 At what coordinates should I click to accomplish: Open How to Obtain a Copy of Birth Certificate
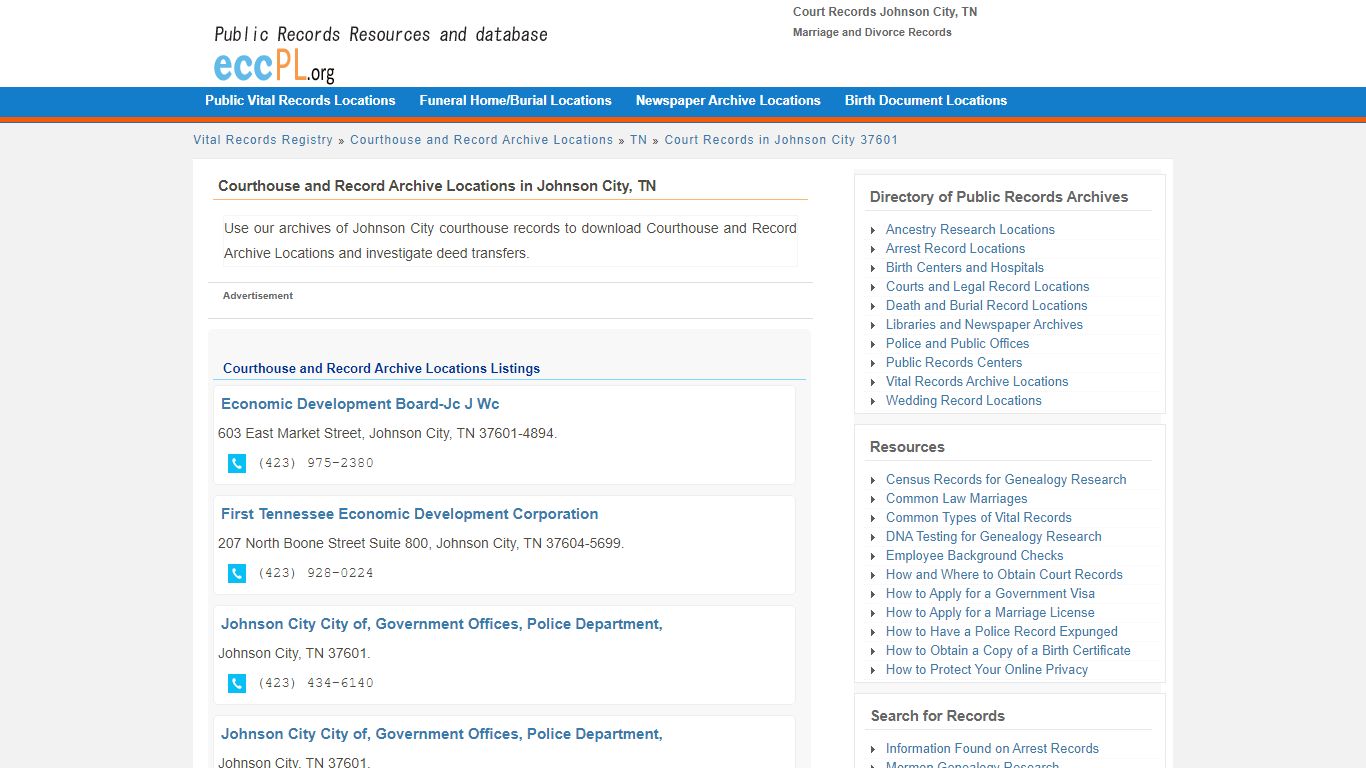tap(1008, 650)
